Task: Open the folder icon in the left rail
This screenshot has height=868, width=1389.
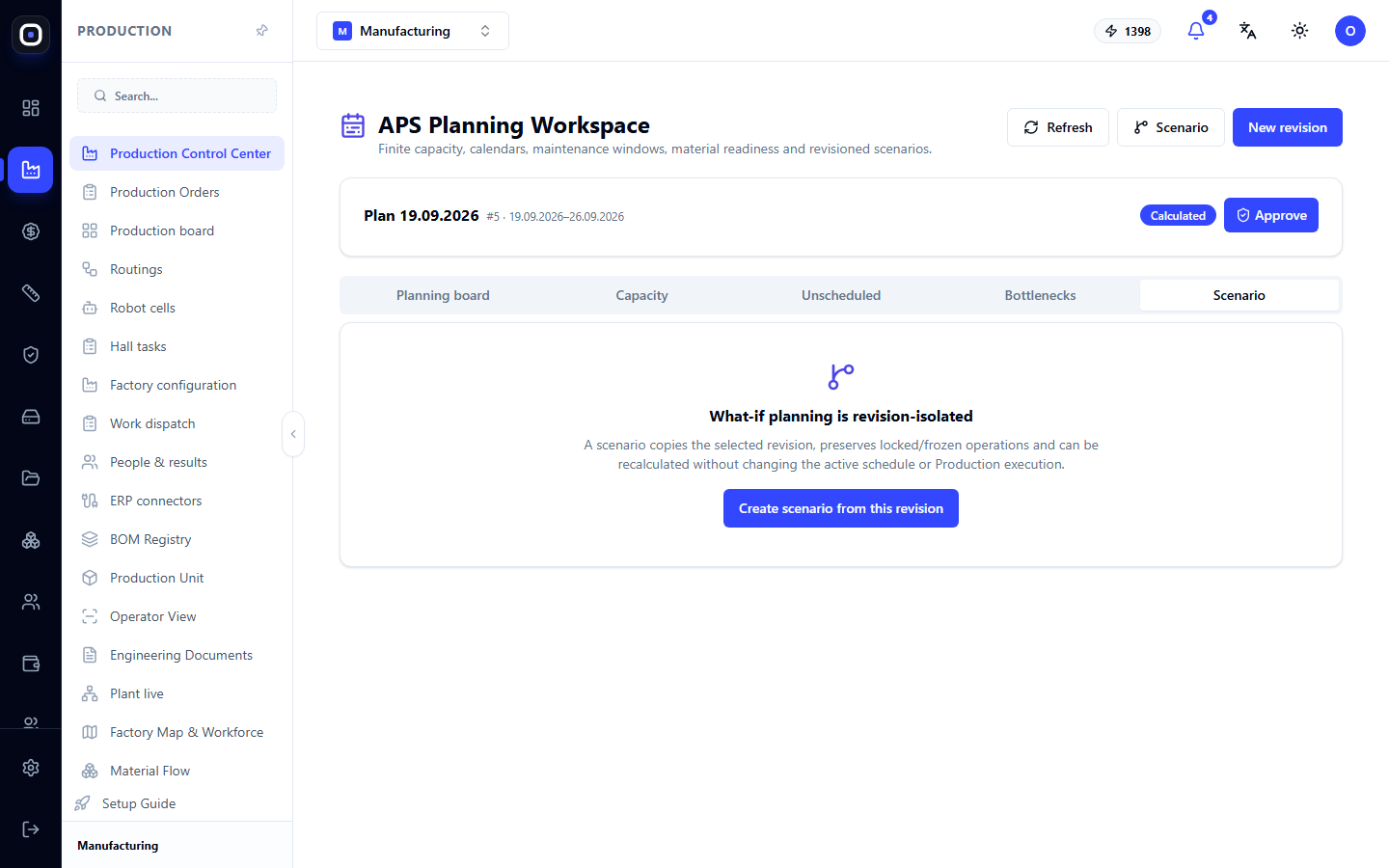Action: click(x=31, y=478)
